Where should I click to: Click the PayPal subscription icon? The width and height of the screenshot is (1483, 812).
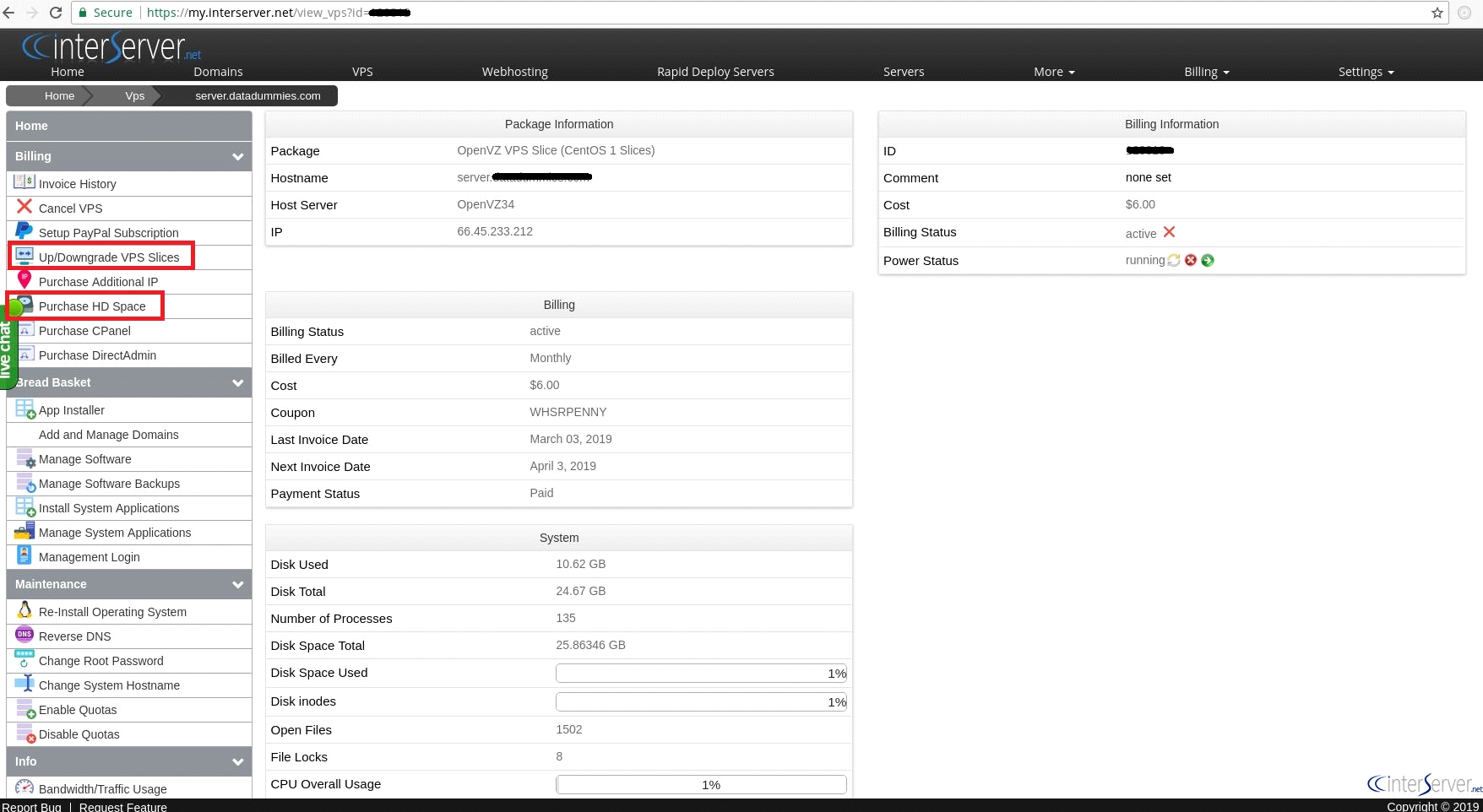coord(24,231)
